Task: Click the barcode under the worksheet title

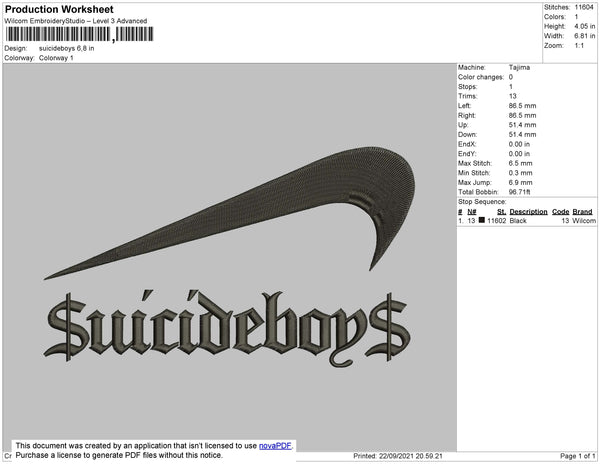Action: [79, 34]
